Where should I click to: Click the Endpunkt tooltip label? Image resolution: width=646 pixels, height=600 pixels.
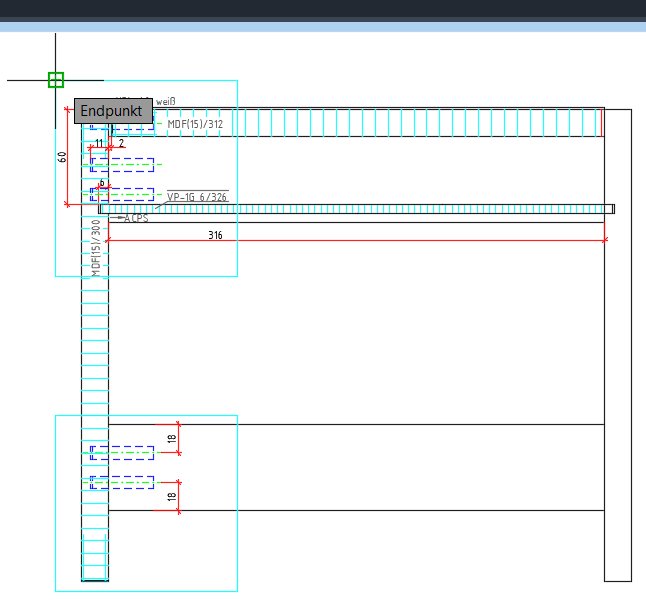112,111
